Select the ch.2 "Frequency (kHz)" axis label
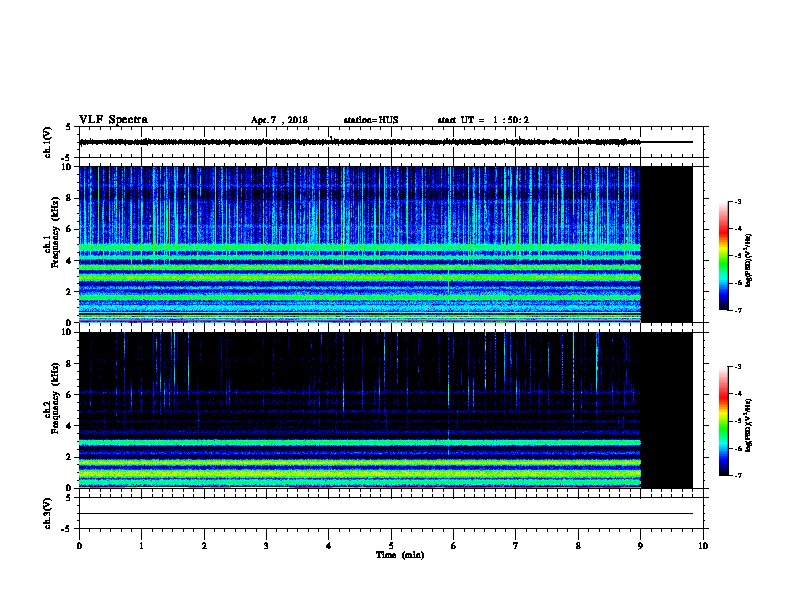This screenshot has height=612, width=792. coord(55,398)
